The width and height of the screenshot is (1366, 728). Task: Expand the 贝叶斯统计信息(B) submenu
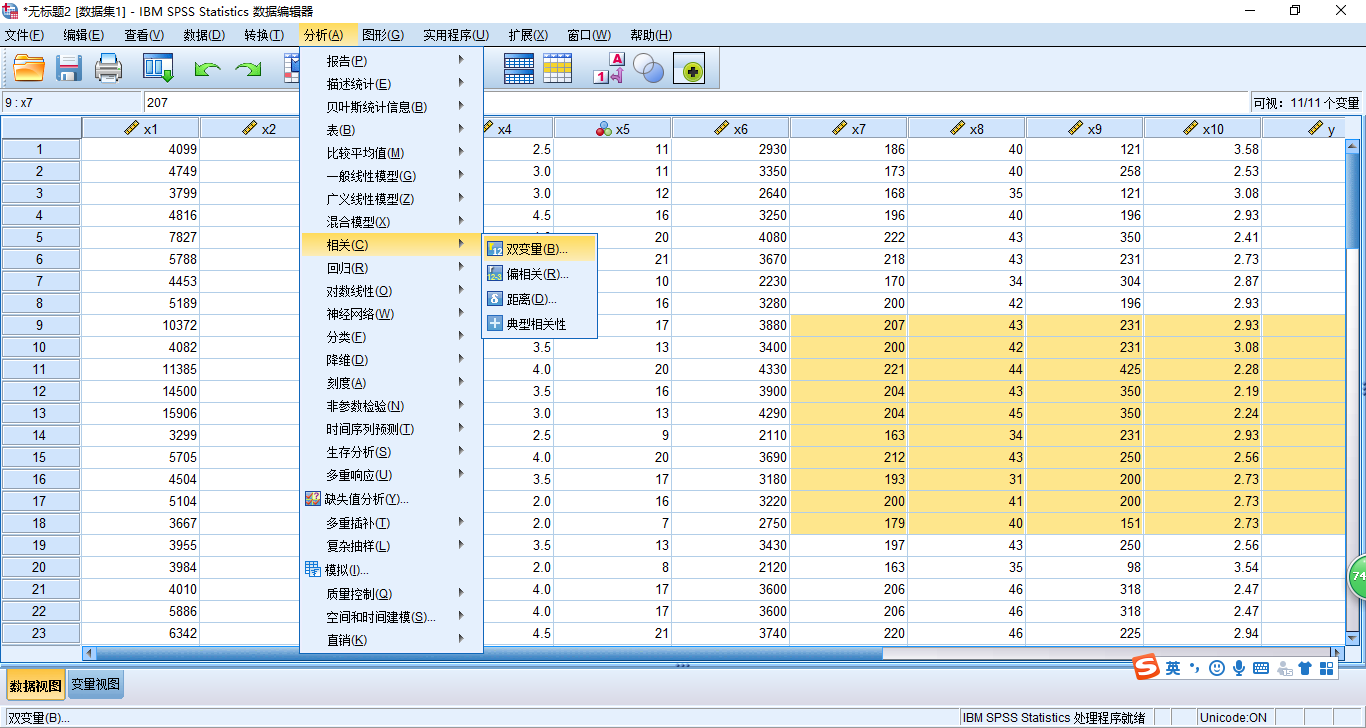391,106
